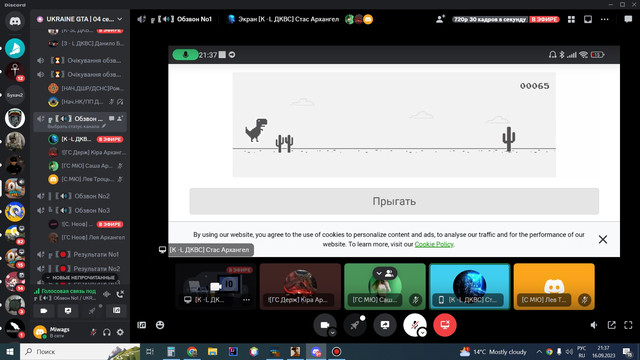The image size is (640, 360).
Task: Open user settings gear
Action: pyautogui.click(x=120, y=332)
